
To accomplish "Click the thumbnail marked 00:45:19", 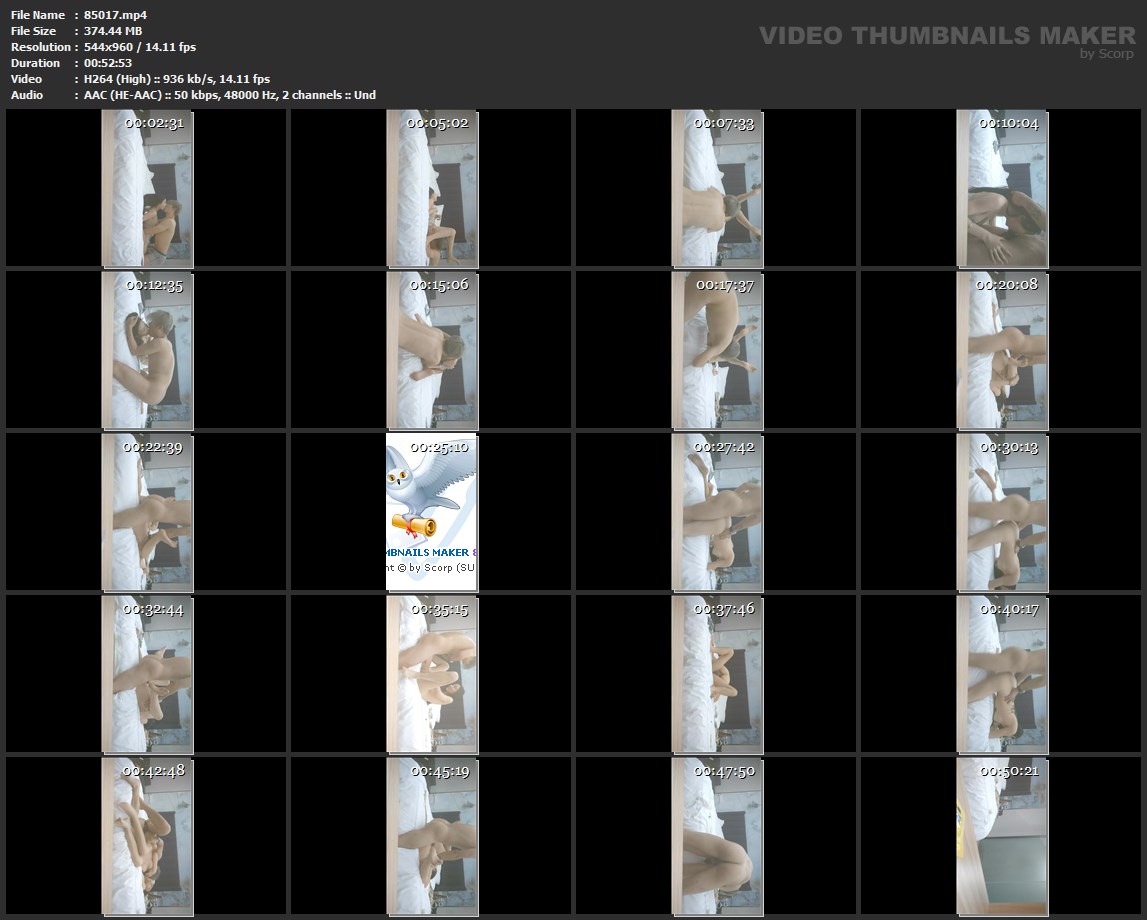I will 431,835.
